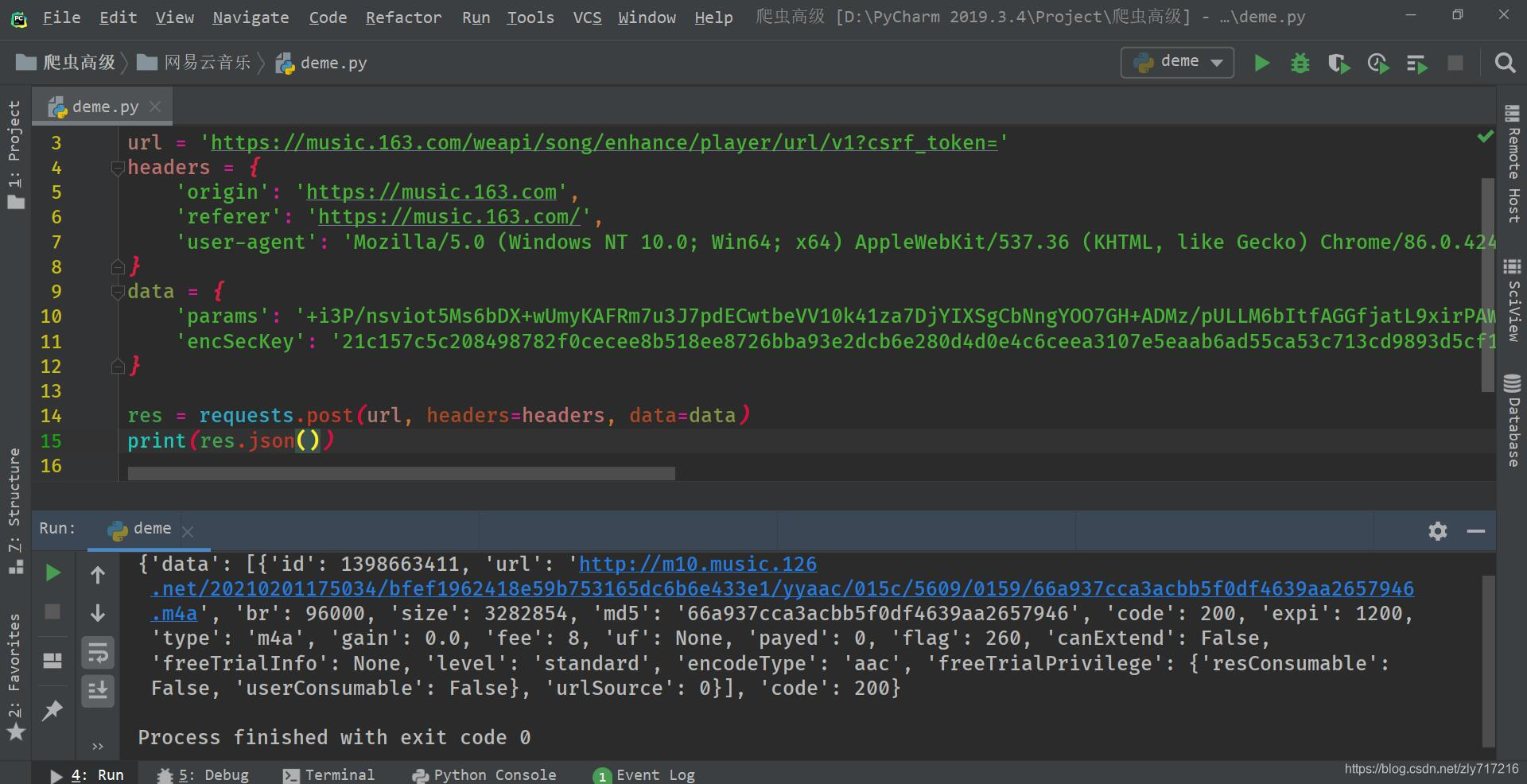Collapse the headers dict fold marker on line 4
1527x784 pixels.
pos(119,168)
